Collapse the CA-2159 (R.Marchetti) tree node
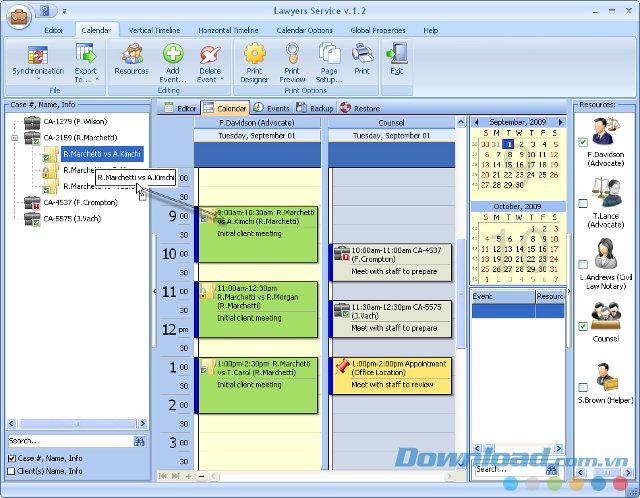Screen dimensions: 640x498 click(x=15, y=138)
